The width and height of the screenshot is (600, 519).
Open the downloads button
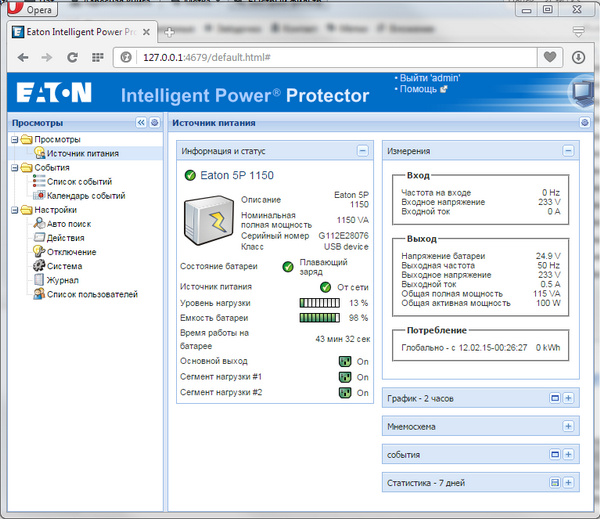tap(578, 57)
